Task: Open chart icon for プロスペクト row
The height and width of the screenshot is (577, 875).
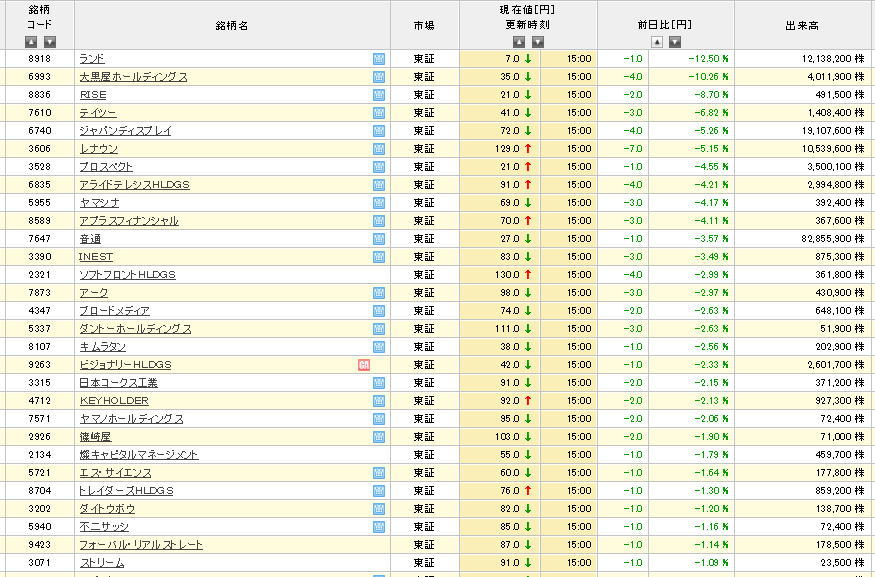Action: [379, 167]
